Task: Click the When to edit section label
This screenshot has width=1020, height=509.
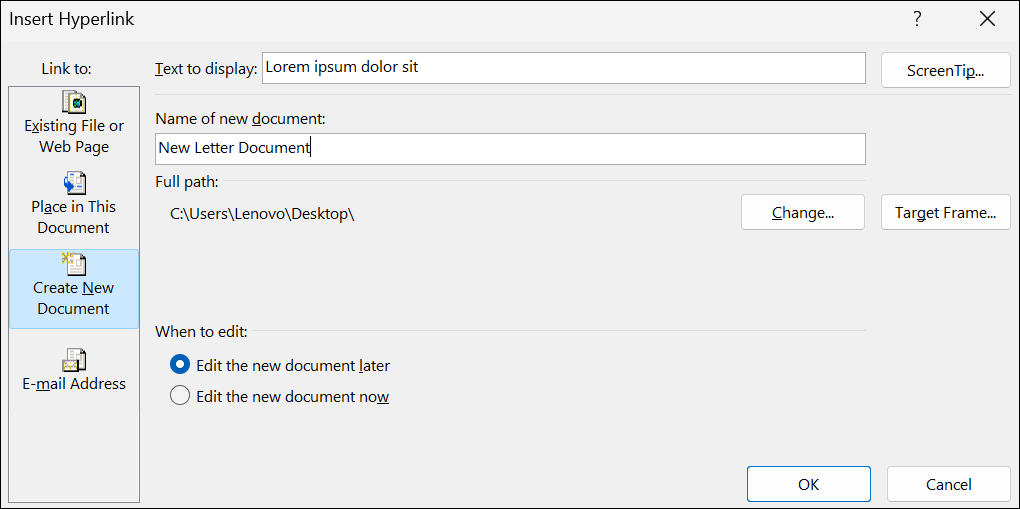Action: click(201, 331)
